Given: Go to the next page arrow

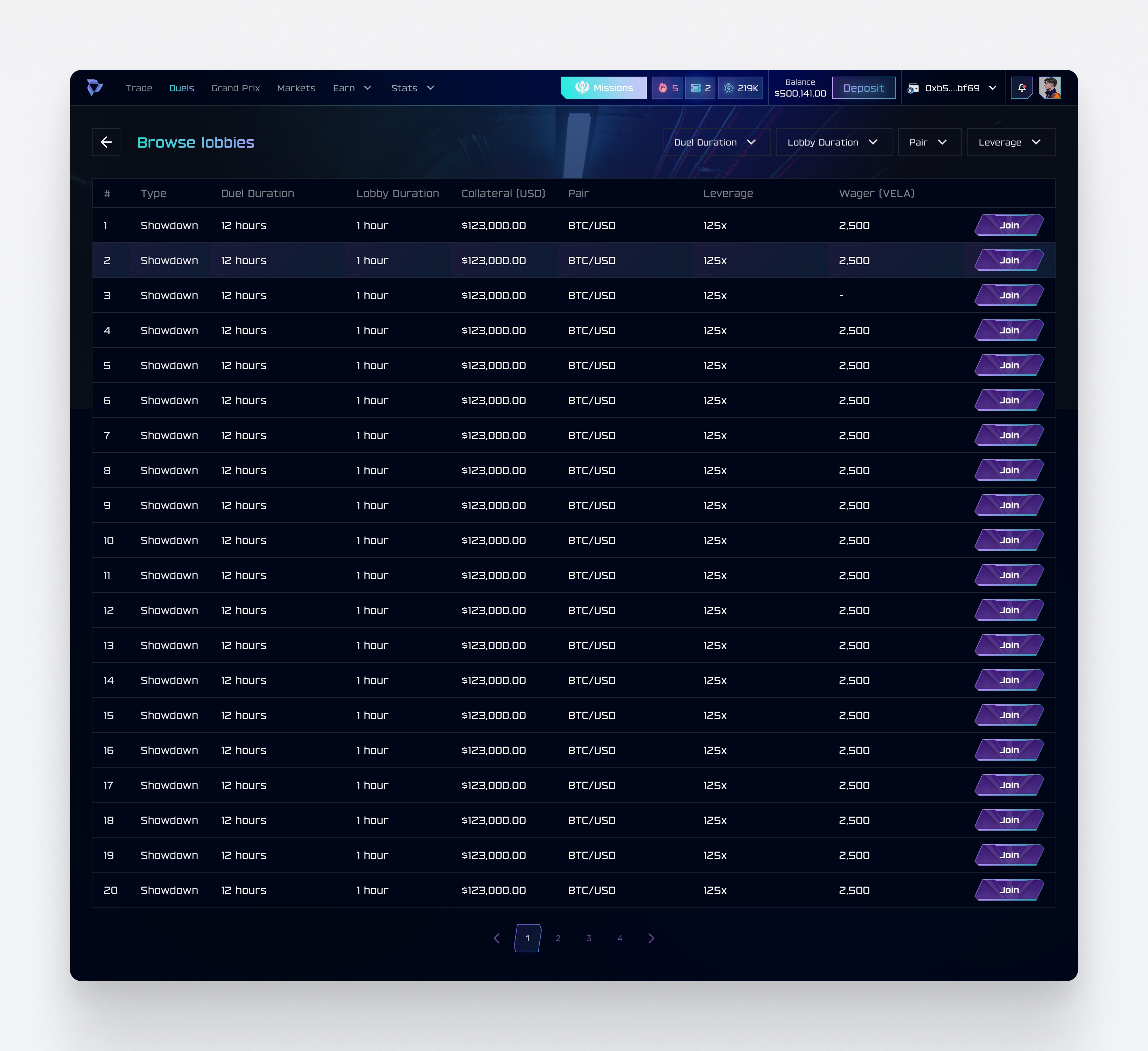Looking at the screenshot, I should (x=651, y=938).
